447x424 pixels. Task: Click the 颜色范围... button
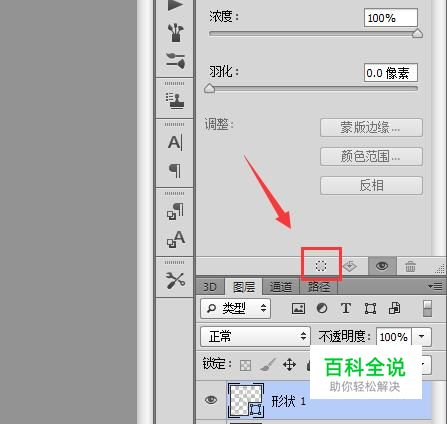tap(371, 156)
